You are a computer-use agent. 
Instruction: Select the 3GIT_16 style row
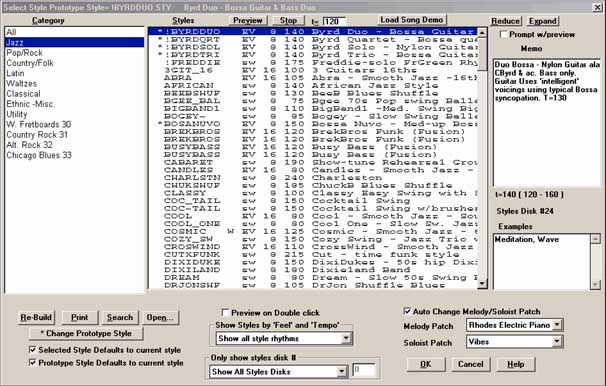coord(313,70)
